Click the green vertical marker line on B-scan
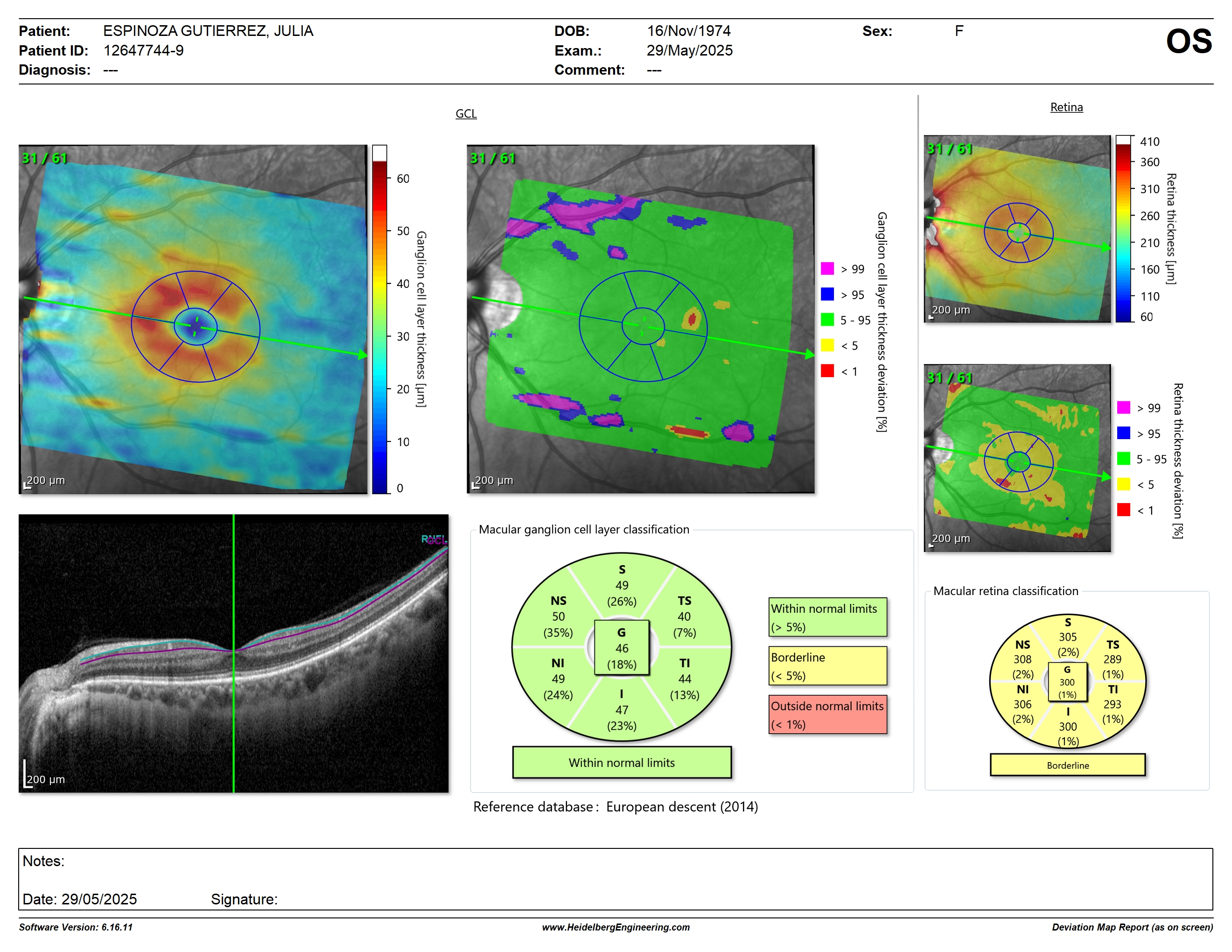 (x=233, y=653)
